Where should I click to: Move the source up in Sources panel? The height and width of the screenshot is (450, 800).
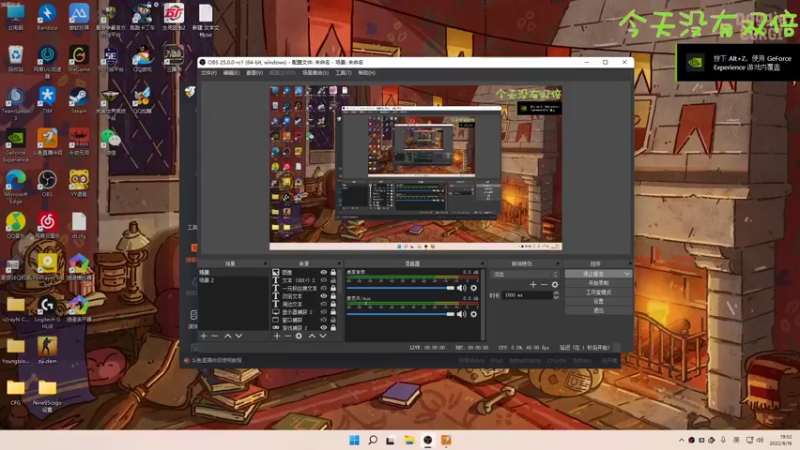pos(312,336)
